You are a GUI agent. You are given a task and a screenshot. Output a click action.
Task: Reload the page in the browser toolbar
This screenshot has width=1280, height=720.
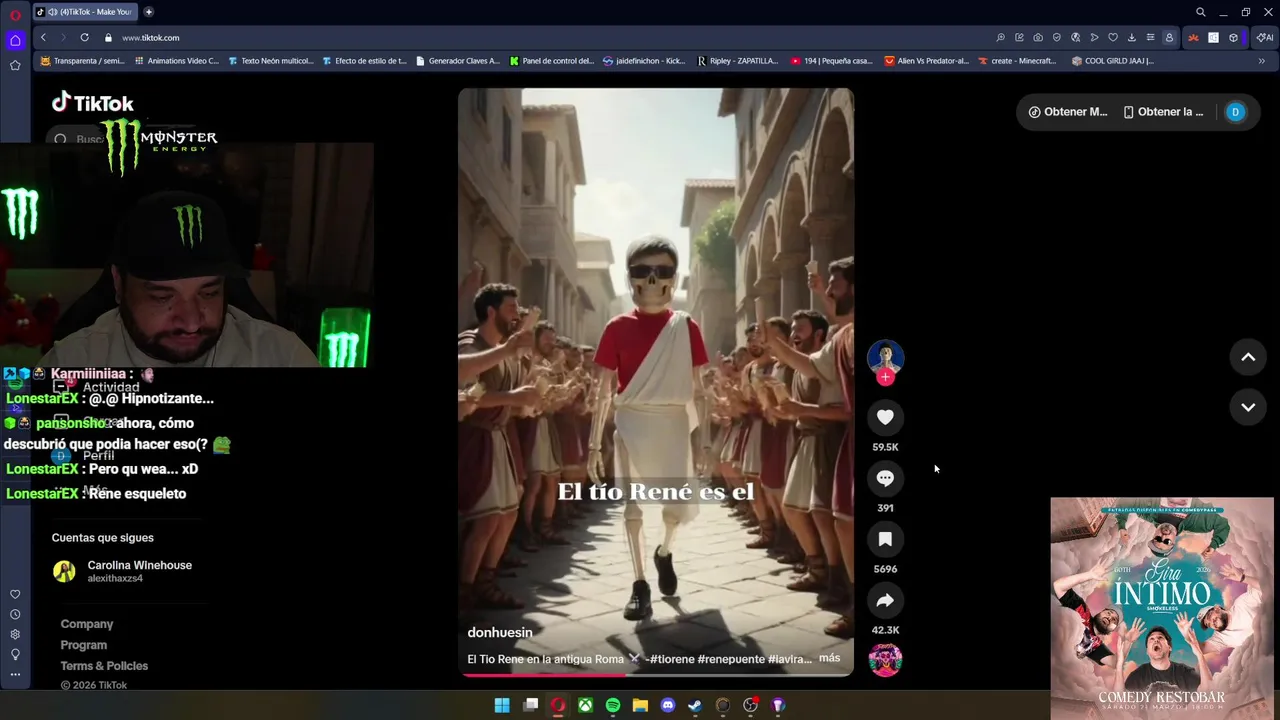84,37
